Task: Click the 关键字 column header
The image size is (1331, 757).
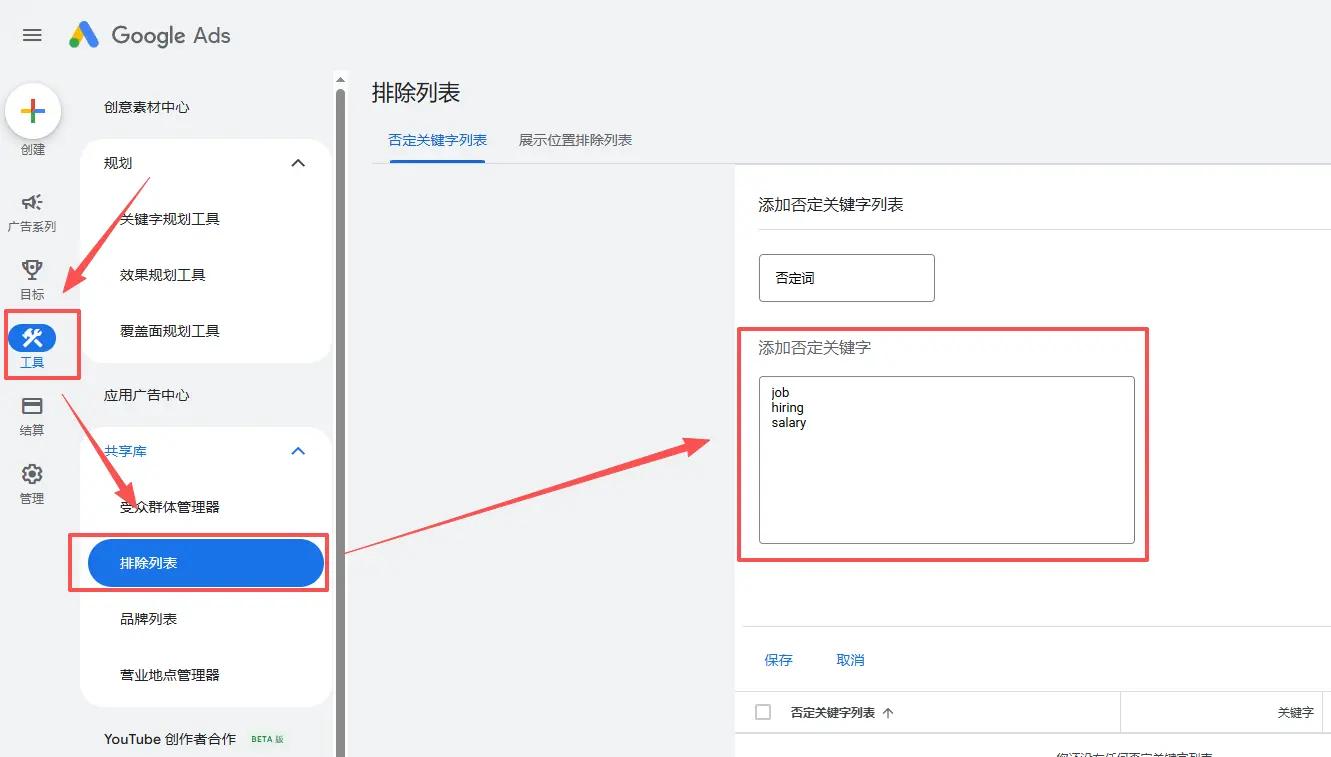Action: (x=1295, y=713)
